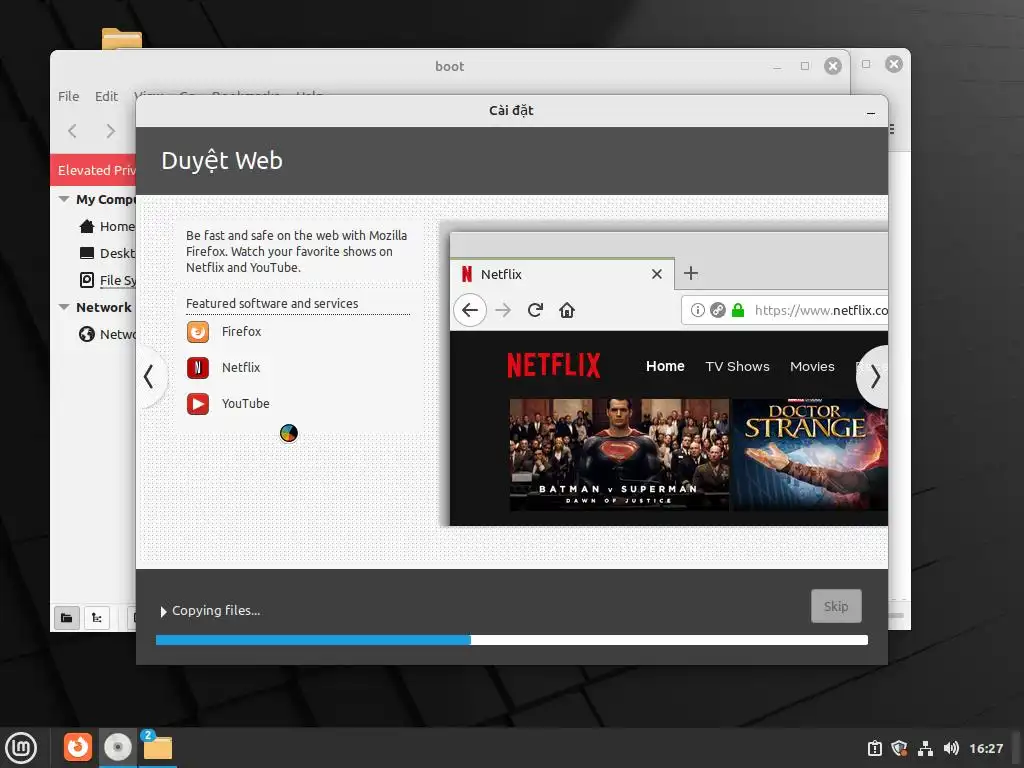Open notification tray icon beside shield
The image size is (1024, 768).
click(874, 748)
